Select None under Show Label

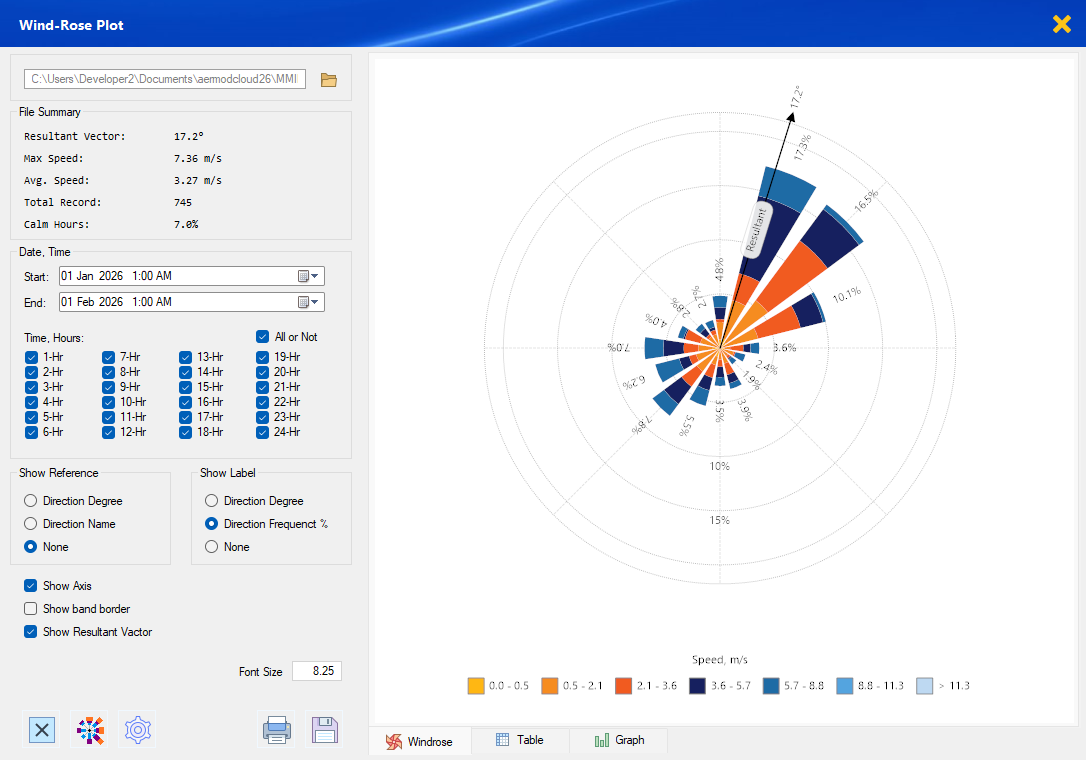[x=212, y=547]
